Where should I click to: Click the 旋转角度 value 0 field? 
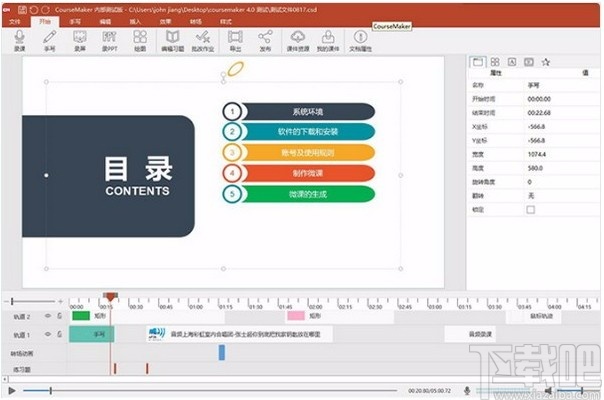pos(561,182)
